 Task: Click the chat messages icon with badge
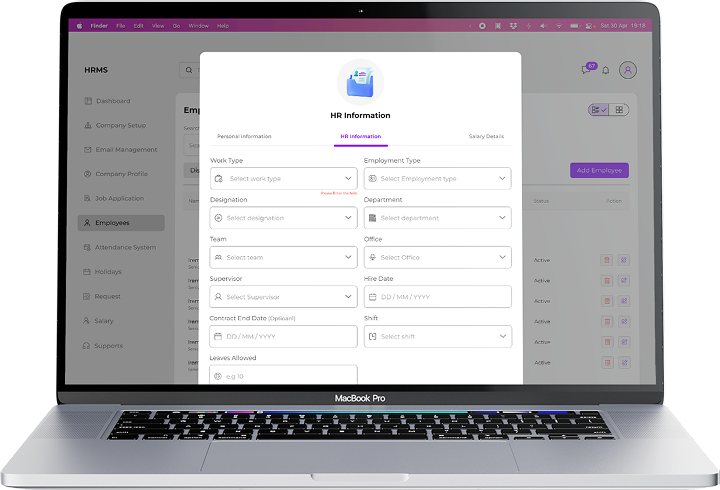click(587, 70)
